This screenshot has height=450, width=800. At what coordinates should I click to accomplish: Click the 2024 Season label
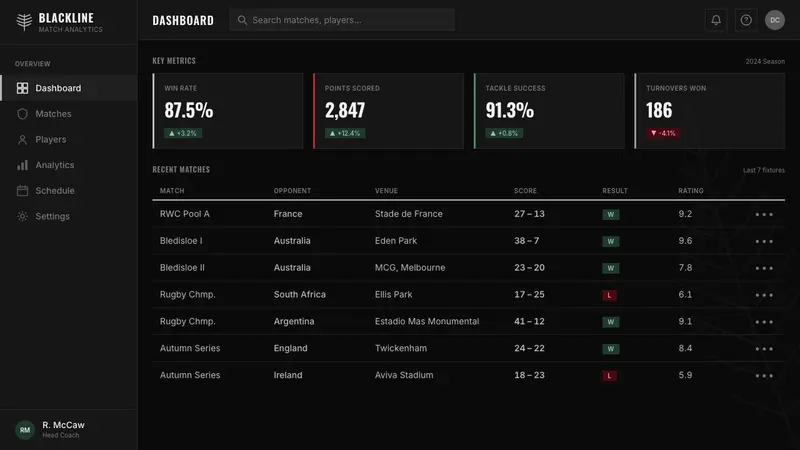765,61
